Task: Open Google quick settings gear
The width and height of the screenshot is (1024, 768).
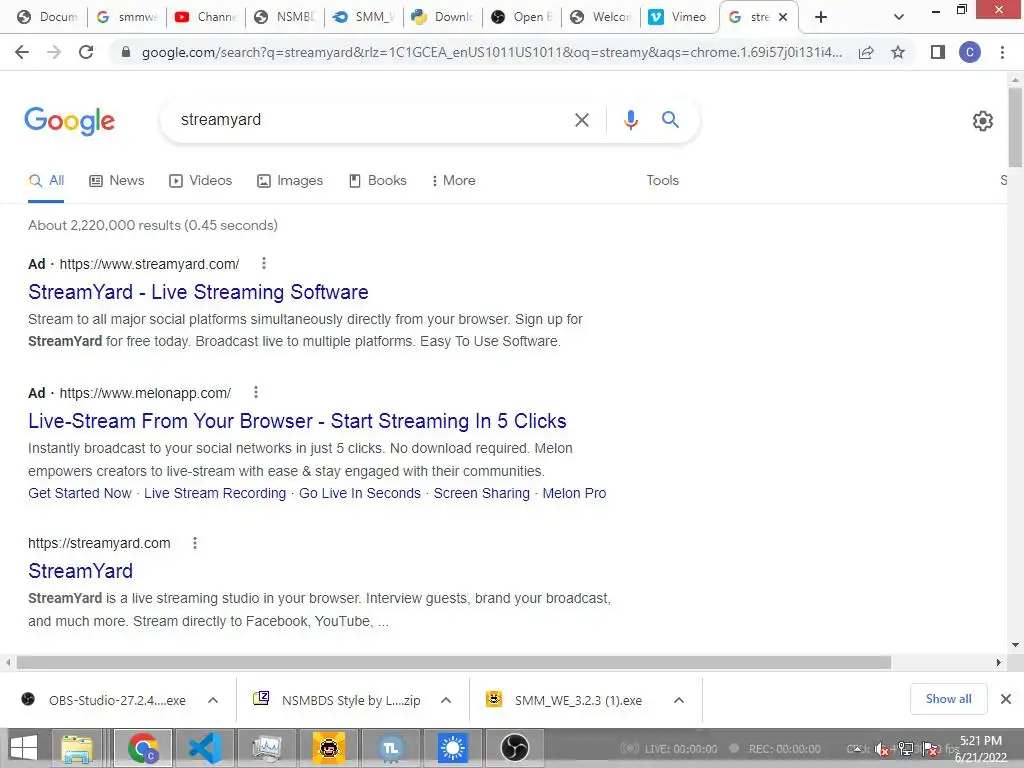Action: click(x=982, y=121)
